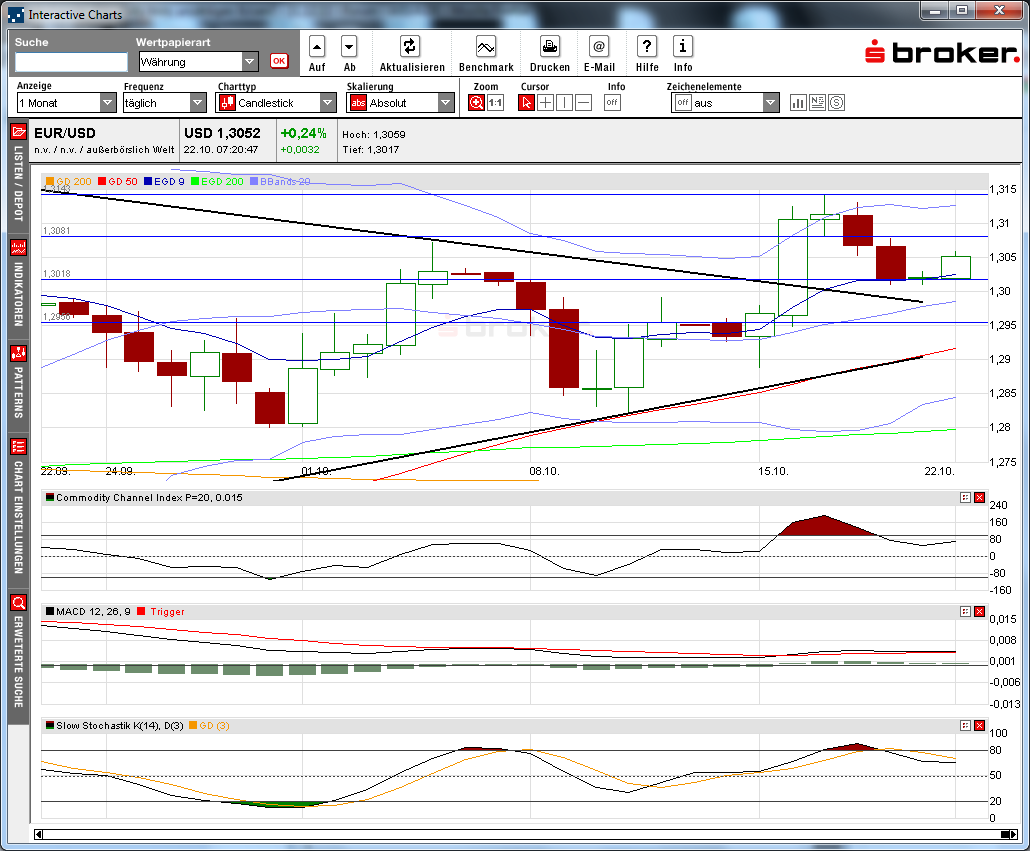The width and height of the screenshot is (1030, 851).
Task: Click the red OK search button
Action: coord(278,61)
